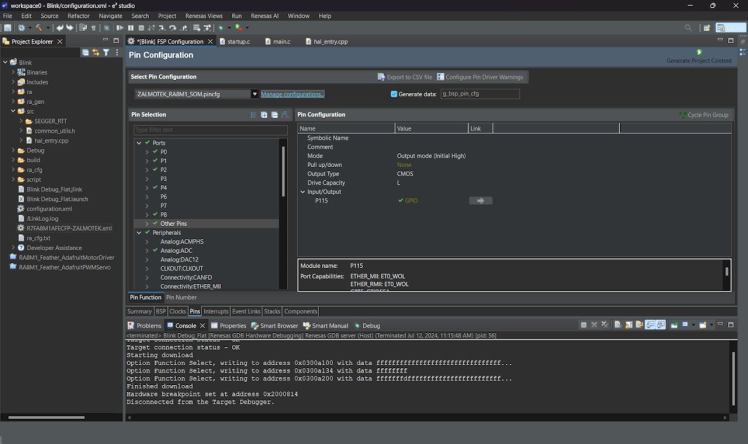Click the Generate data name field

coord(480,94)
